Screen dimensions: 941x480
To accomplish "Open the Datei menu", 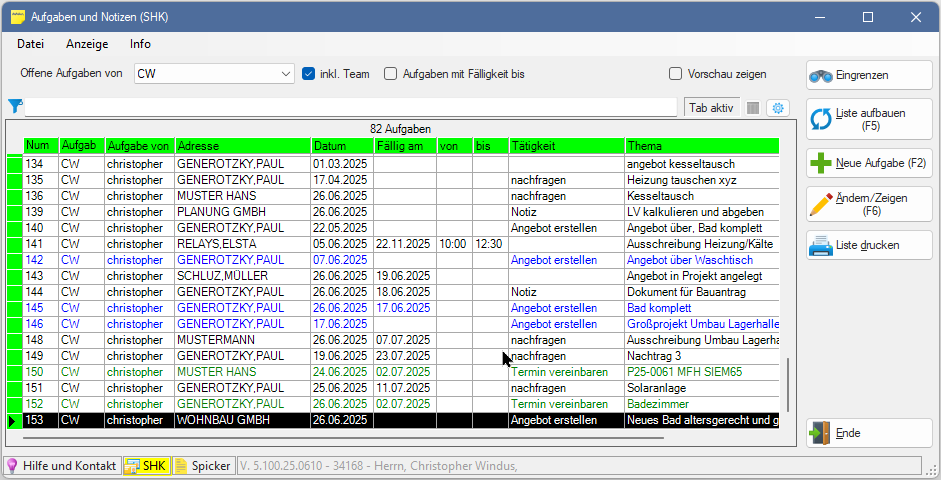I will coord(30,44).
